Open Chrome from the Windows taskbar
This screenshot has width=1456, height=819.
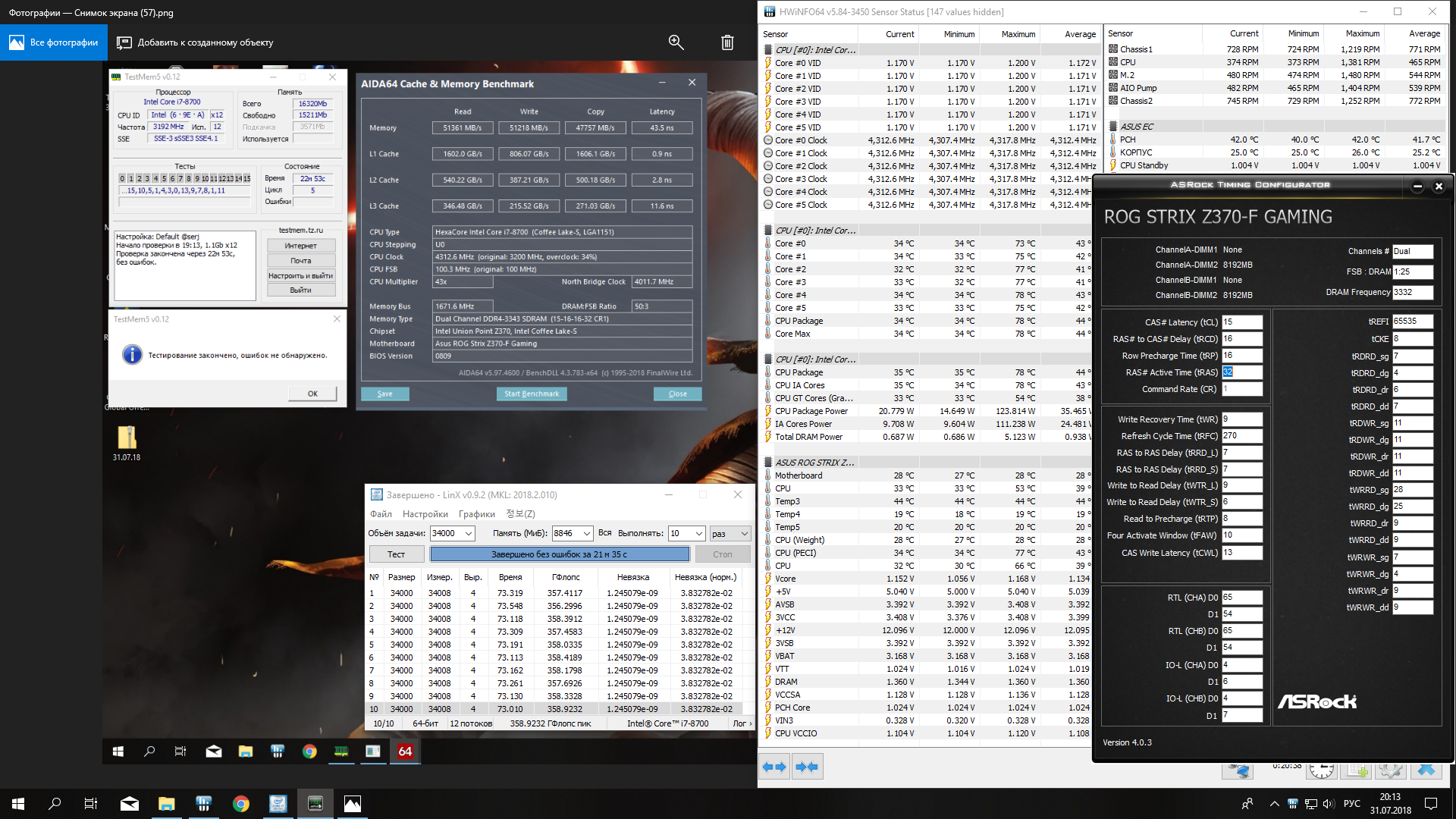point(241,804)
